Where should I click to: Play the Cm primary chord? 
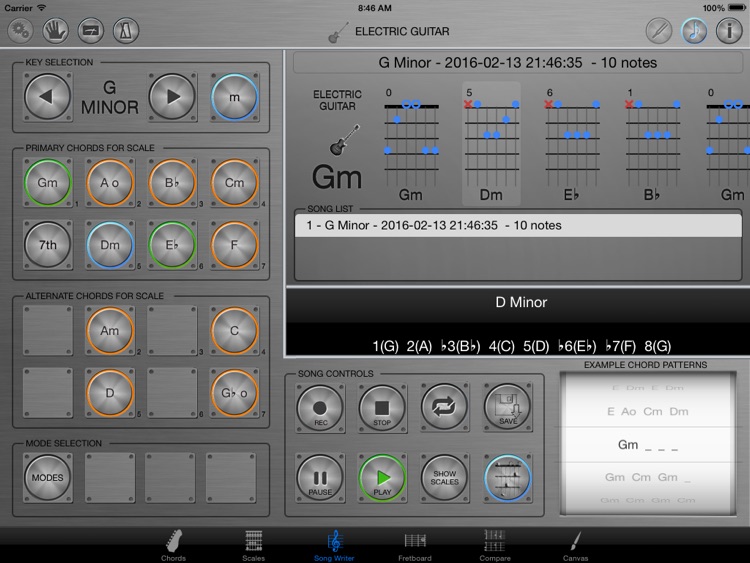(x=234, y=183)
